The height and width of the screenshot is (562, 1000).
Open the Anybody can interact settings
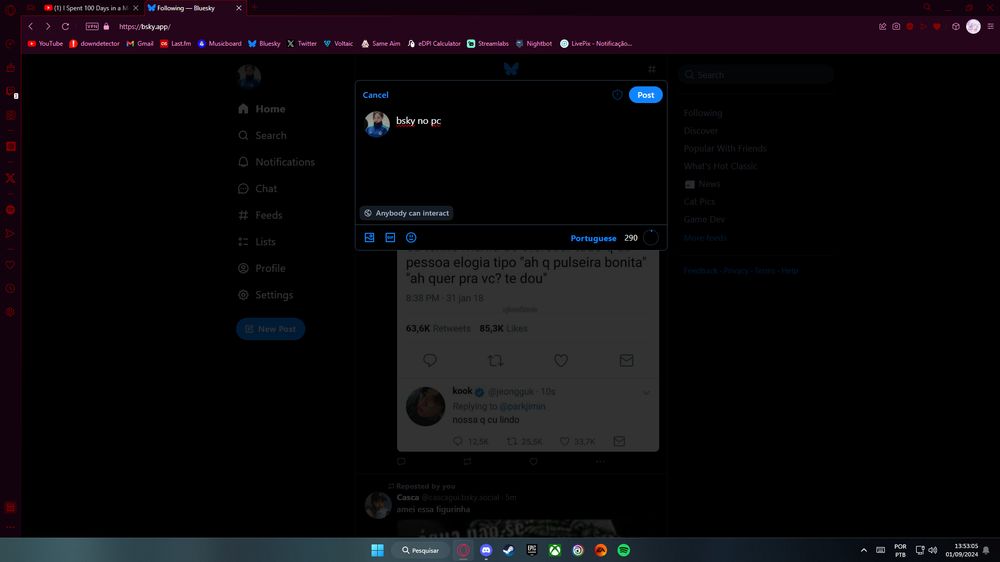tap(407, 213)
